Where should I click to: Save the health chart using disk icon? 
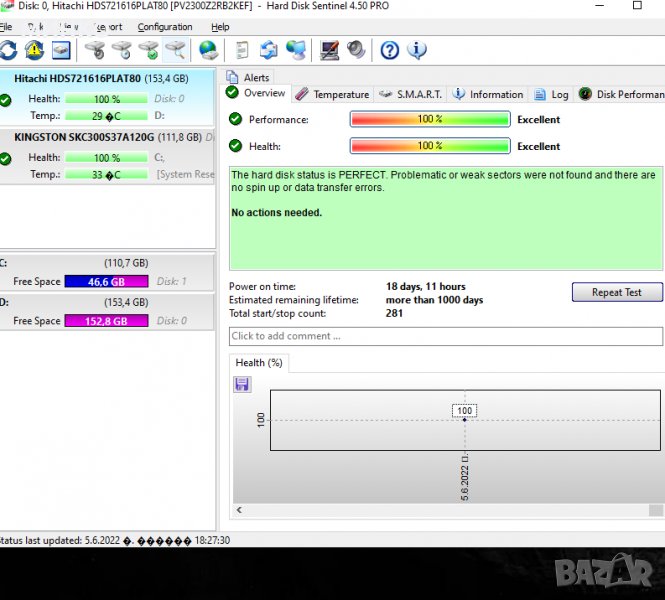coord(242,384)
